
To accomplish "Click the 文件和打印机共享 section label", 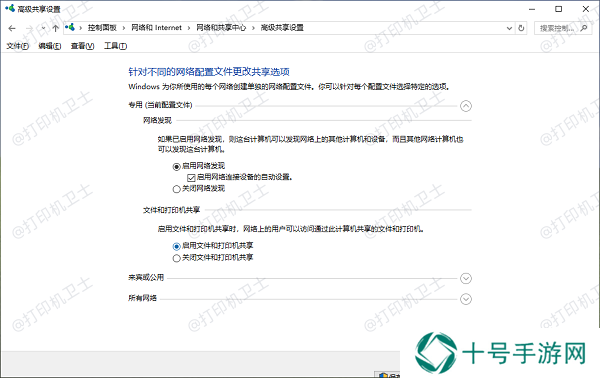I will (171, 210).
